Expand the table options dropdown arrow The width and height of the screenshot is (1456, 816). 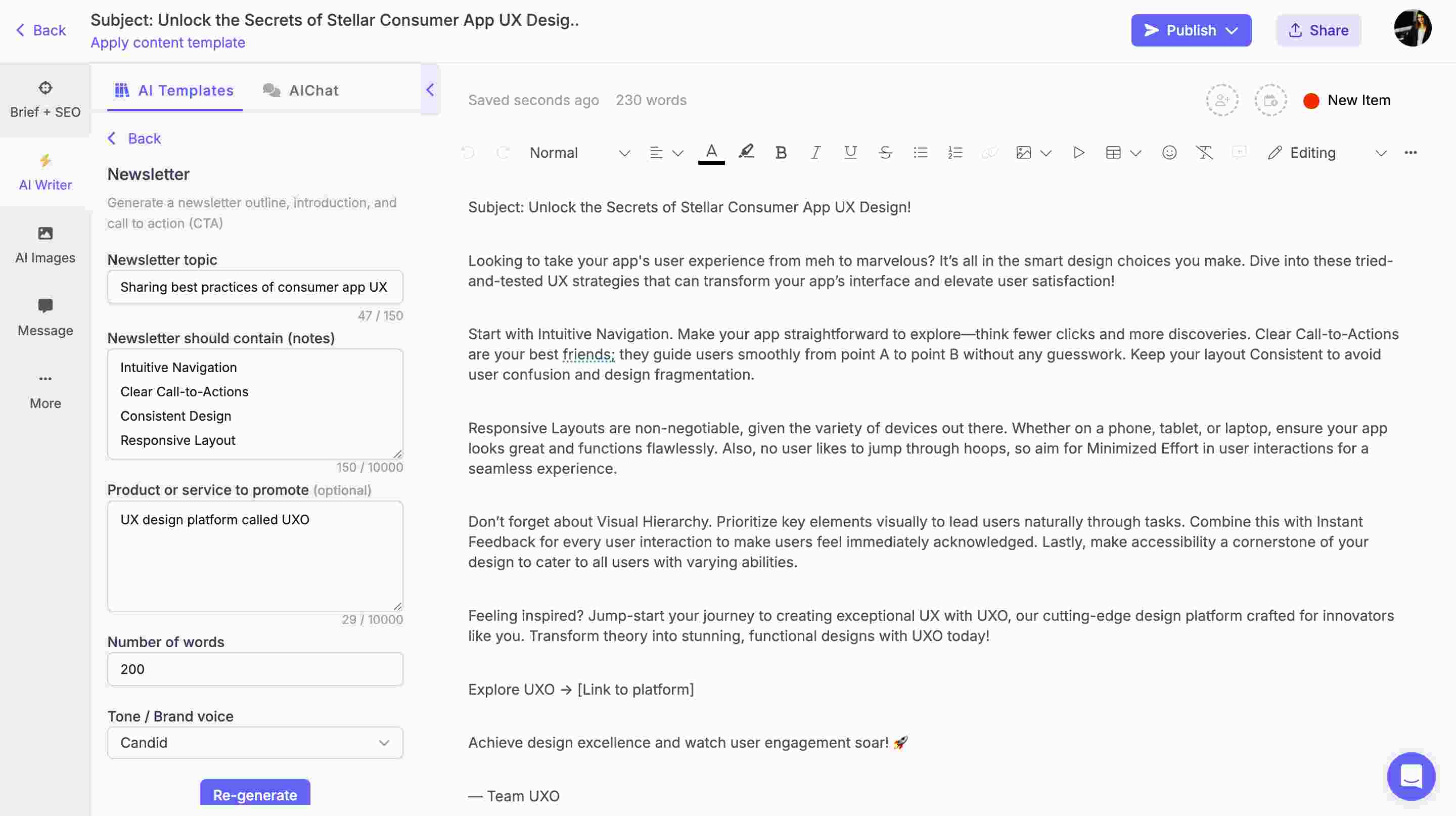click(x=1135, y=153)
